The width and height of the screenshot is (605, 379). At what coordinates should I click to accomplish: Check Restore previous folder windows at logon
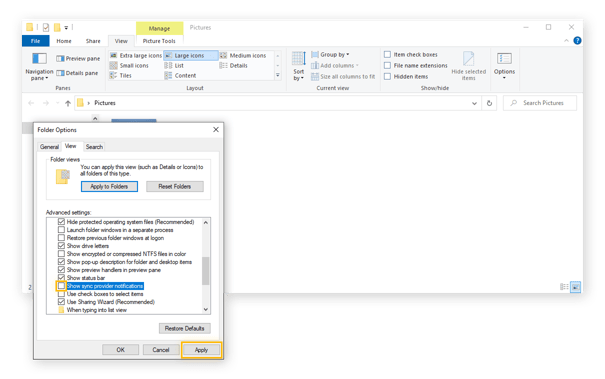(x=61, y=238)
